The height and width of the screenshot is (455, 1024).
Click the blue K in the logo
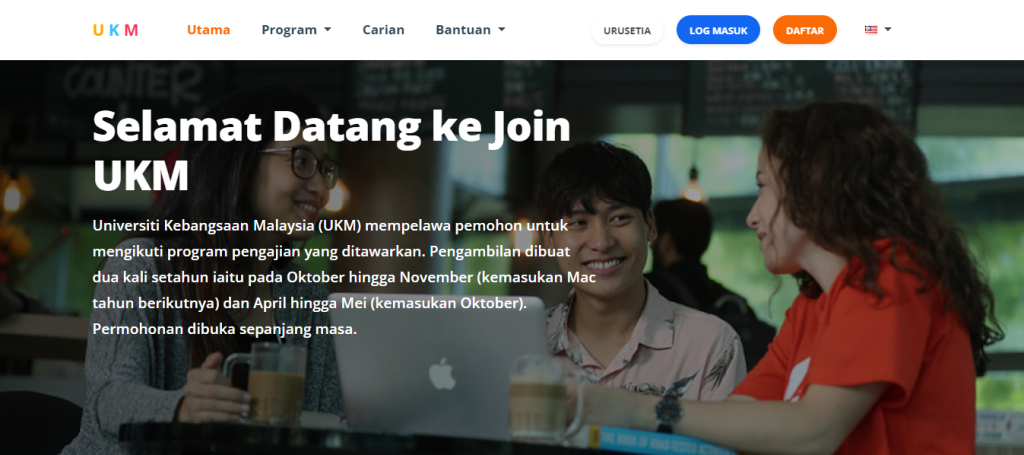114,30
